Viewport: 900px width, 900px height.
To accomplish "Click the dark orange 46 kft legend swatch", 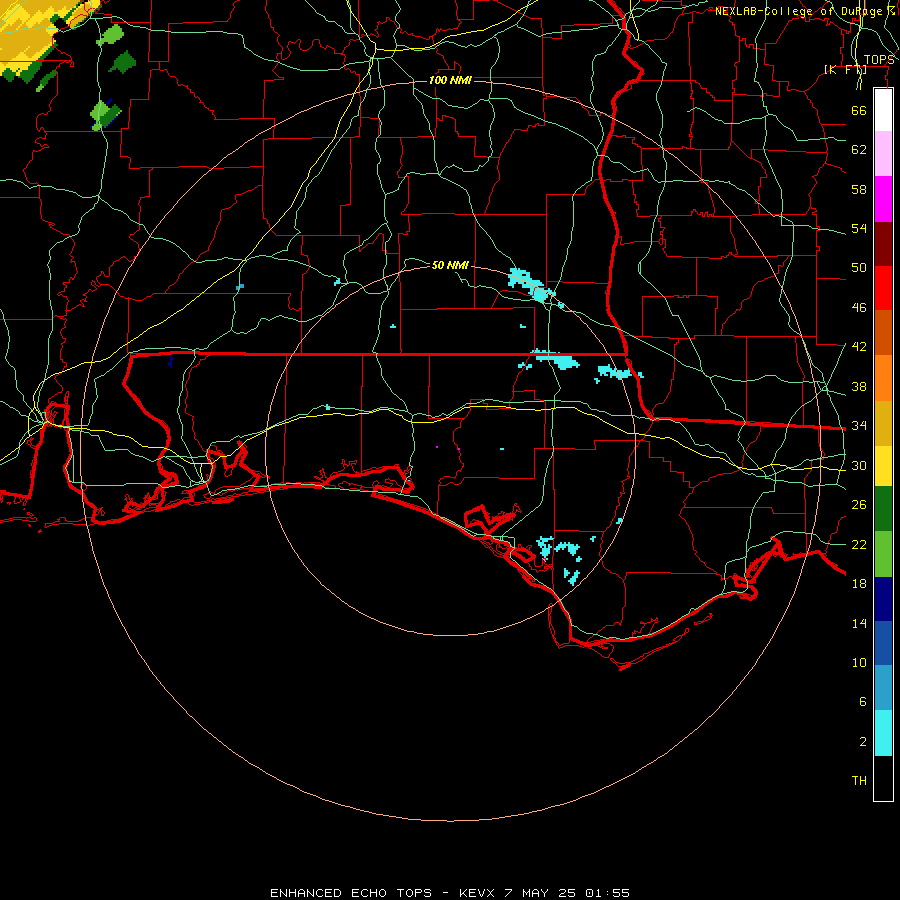I will pyautogui.click(x=883, y=332).
